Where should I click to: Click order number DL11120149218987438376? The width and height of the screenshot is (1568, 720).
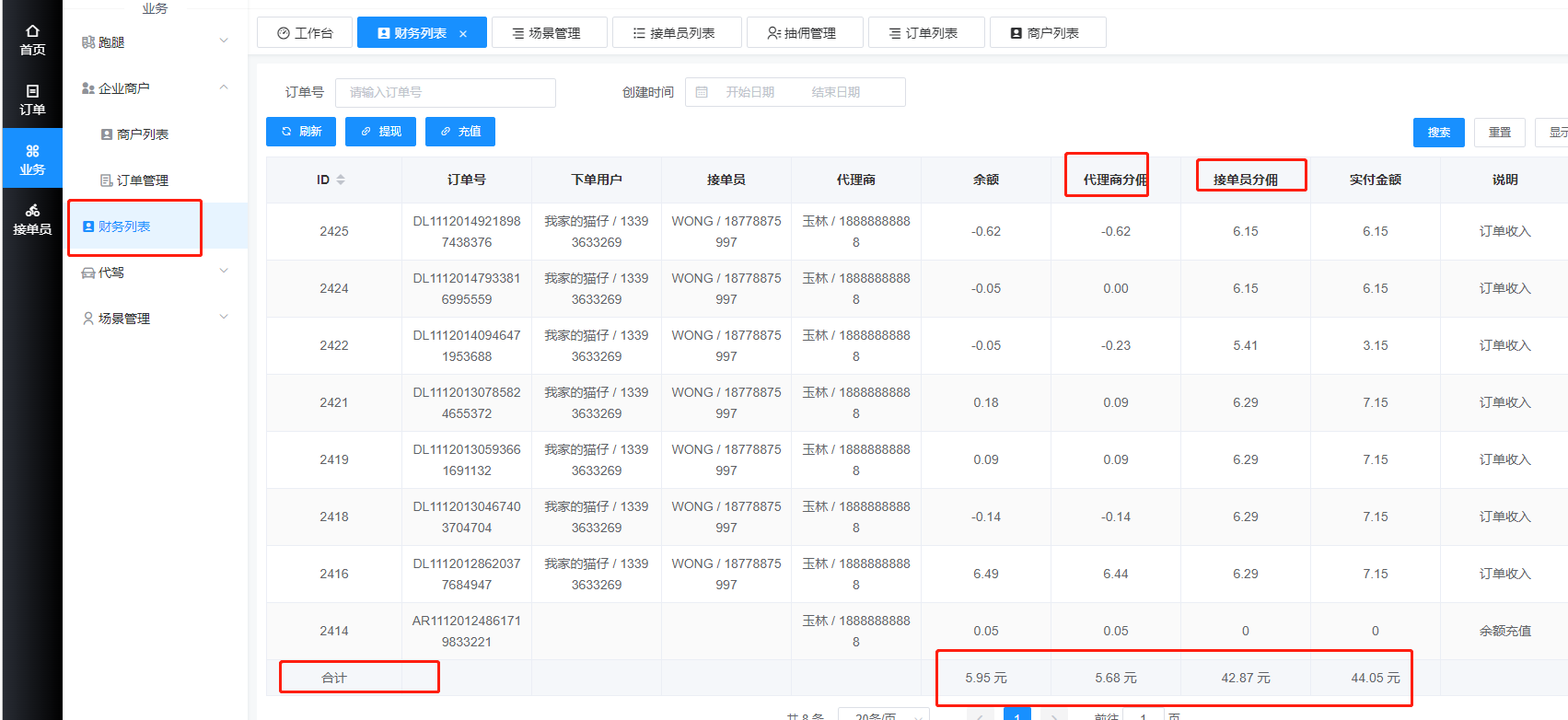(467, 231)
